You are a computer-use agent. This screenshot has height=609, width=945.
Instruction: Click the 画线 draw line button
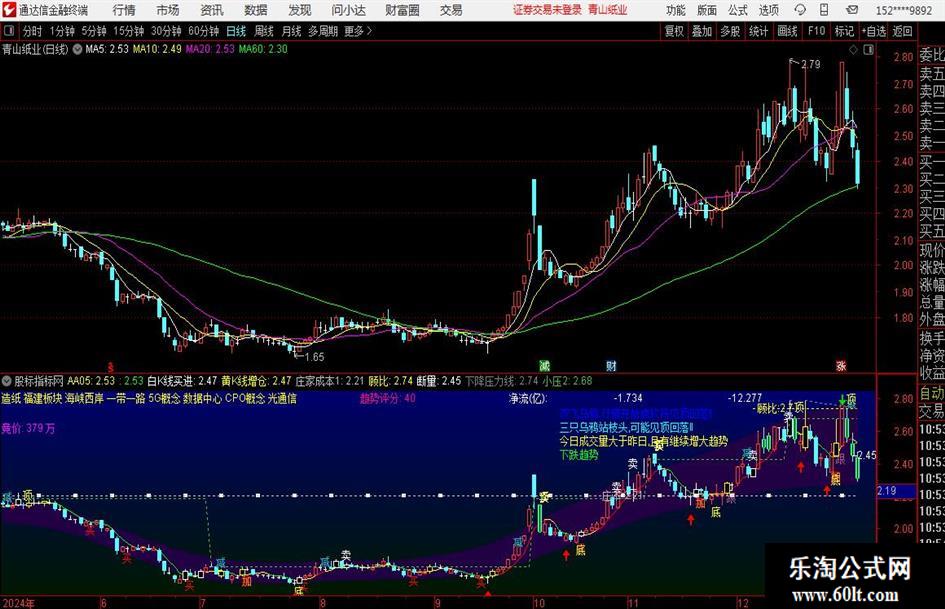(788, 31)
